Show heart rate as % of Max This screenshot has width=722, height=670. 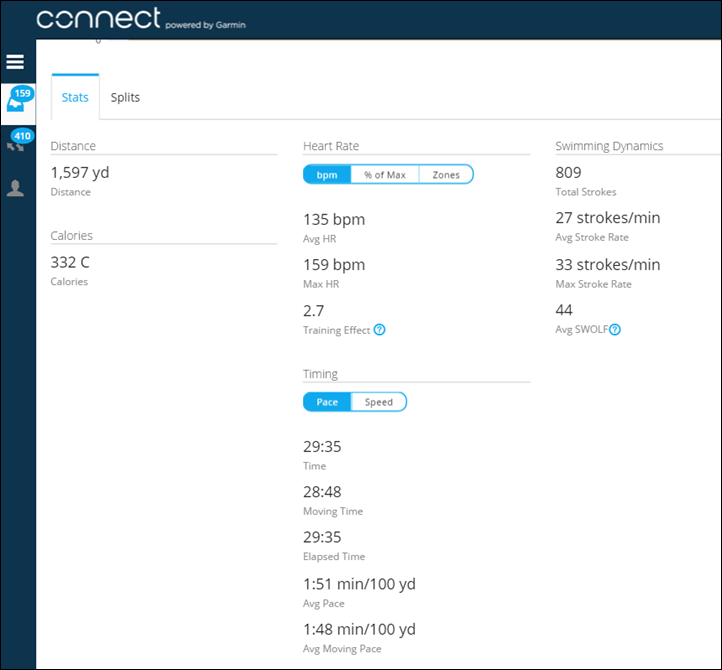pos(384,175)
